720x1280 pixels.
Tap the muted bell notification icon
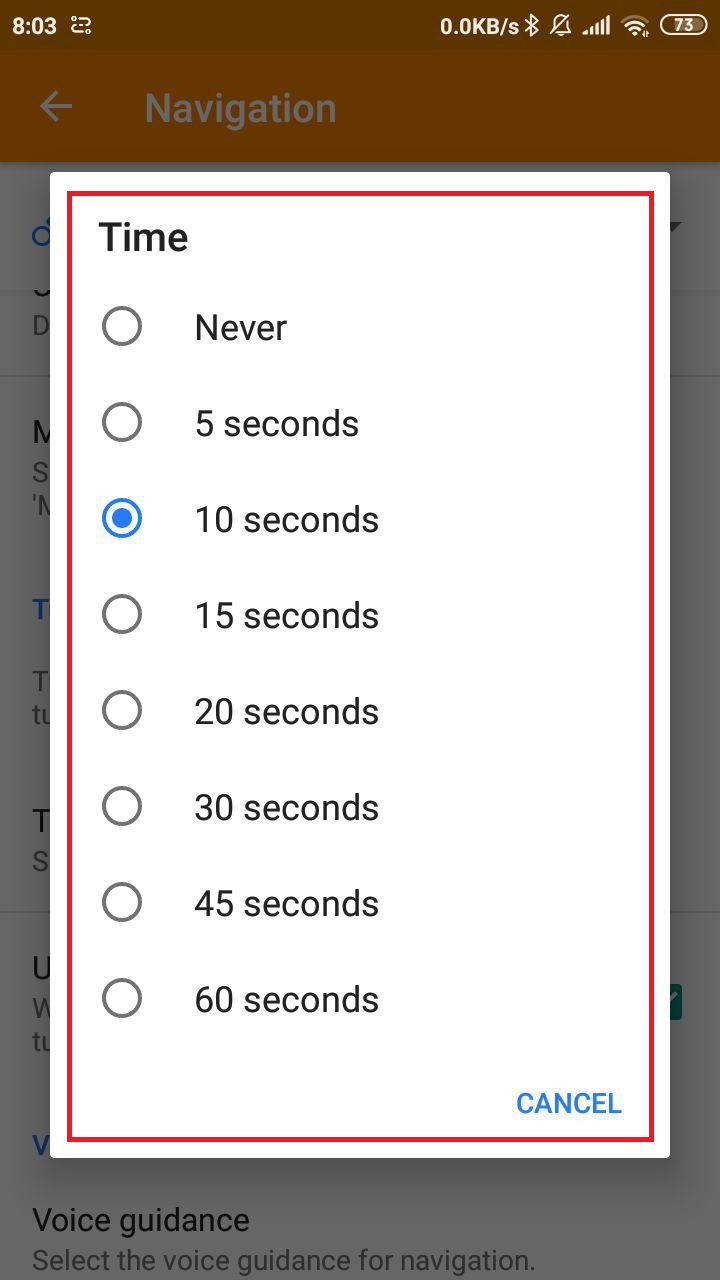[562, 26]
